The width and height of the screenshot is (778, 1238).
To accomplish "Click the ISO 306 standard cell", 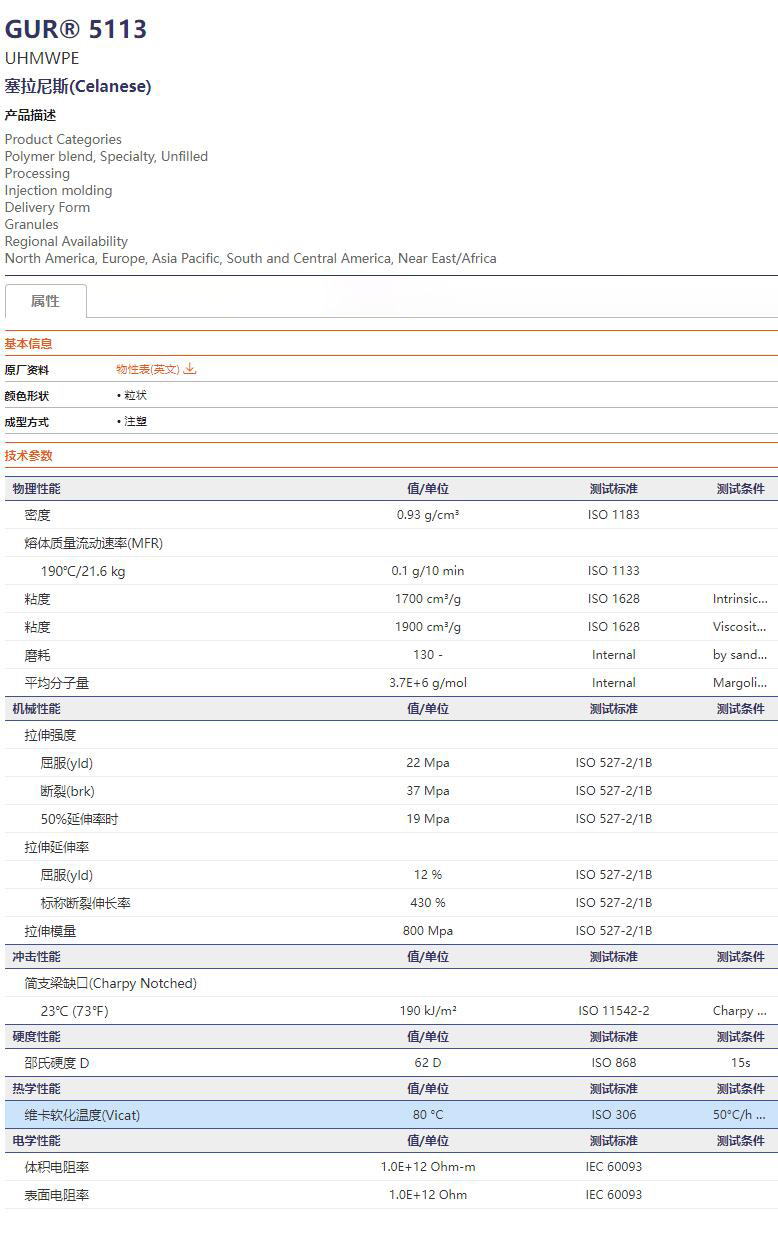I will (614, 1115).
